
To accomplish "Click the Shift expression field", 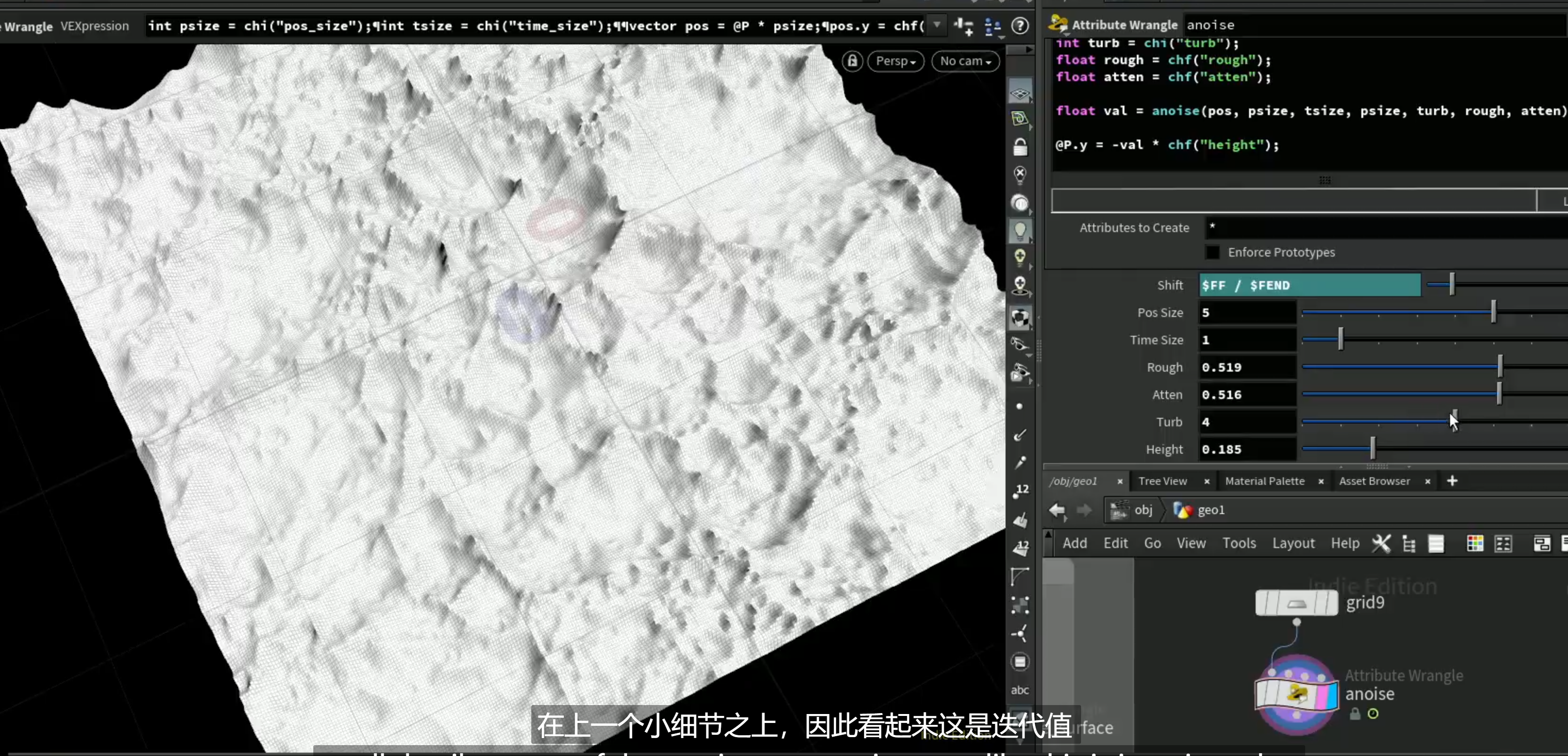I will tap(1310, 285).
